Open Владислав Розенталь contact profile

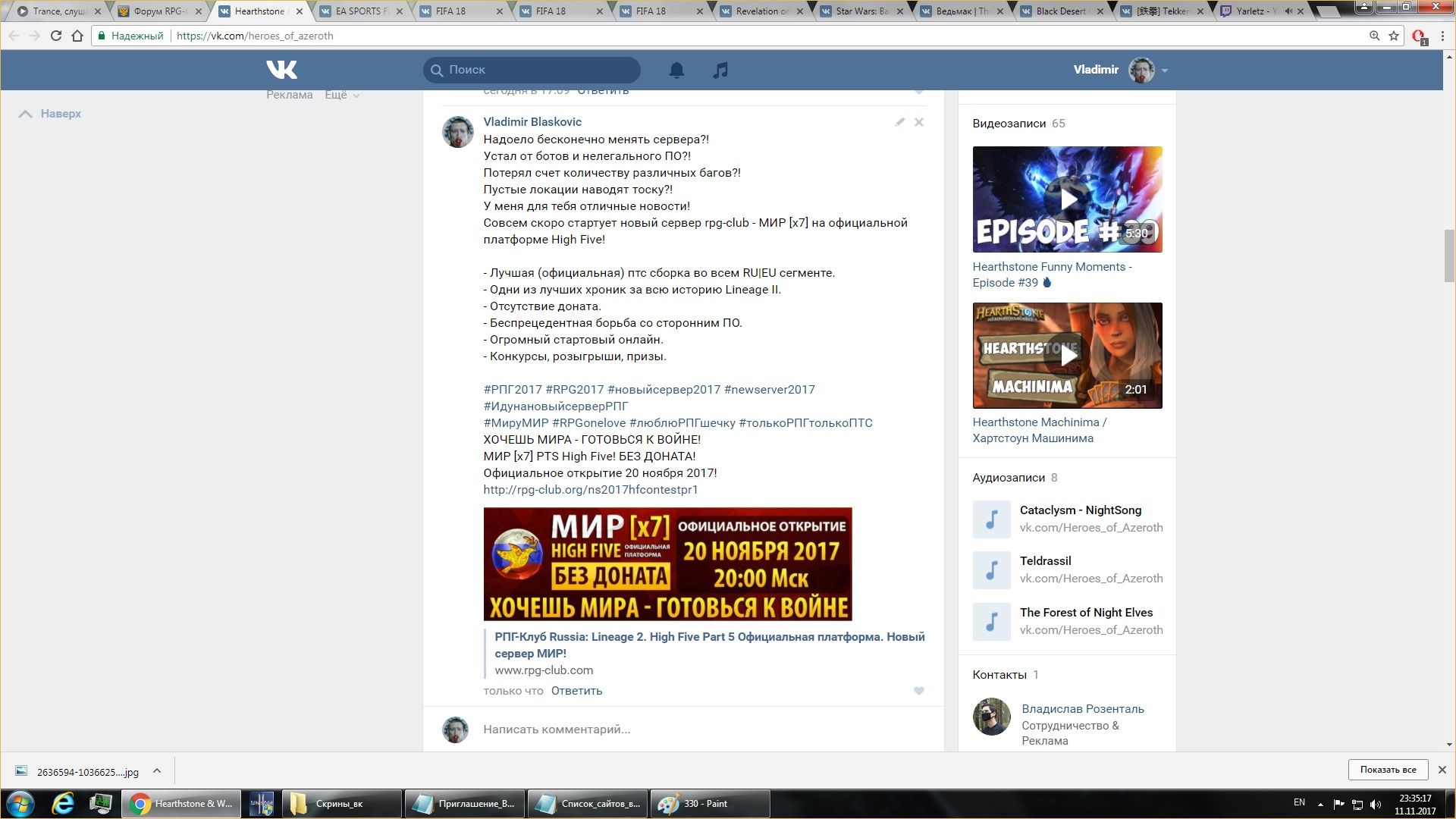(x=1082, y=709)
